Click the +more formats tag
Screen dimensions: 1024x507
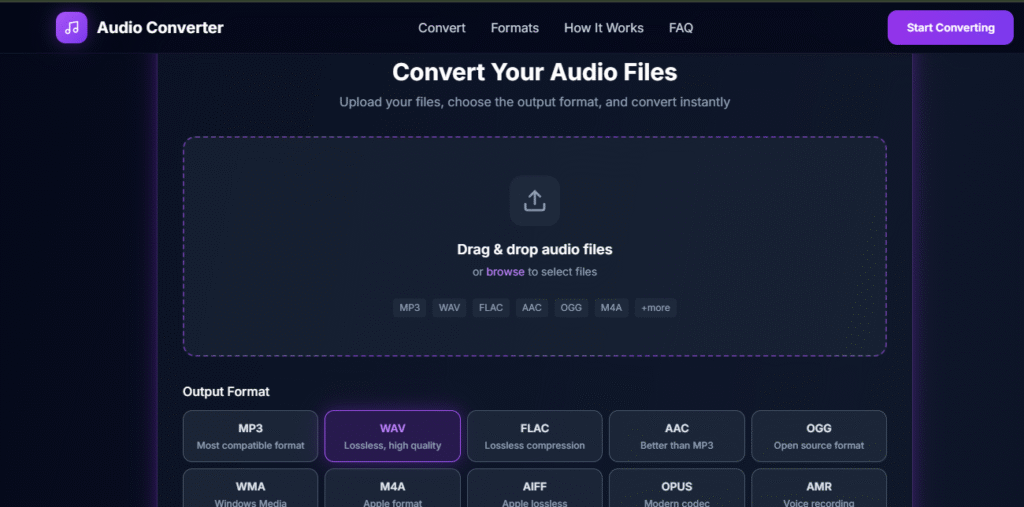pos(655,308)
